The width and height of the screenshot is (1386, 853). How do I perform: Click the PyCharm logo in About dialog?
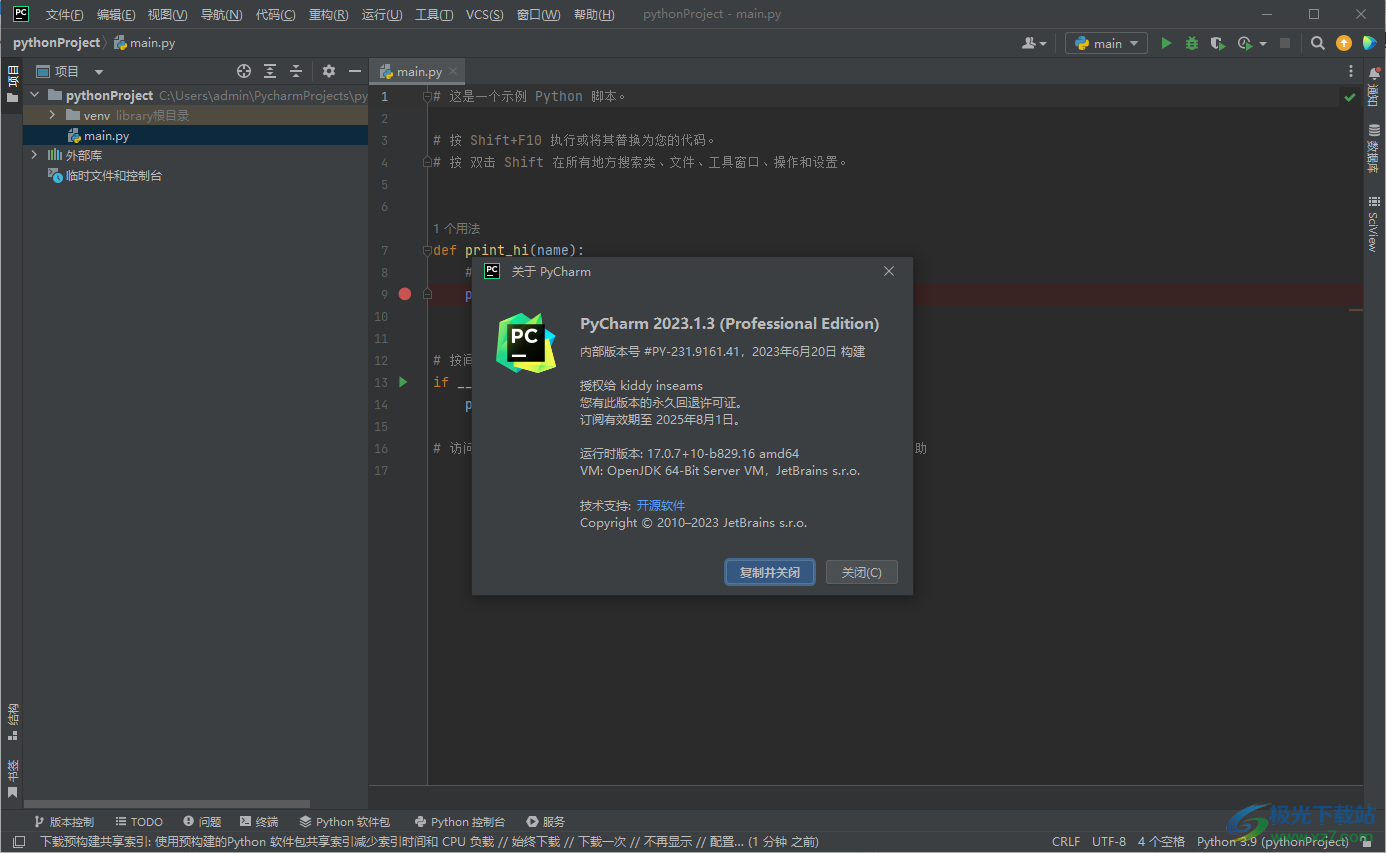(526, 343)
